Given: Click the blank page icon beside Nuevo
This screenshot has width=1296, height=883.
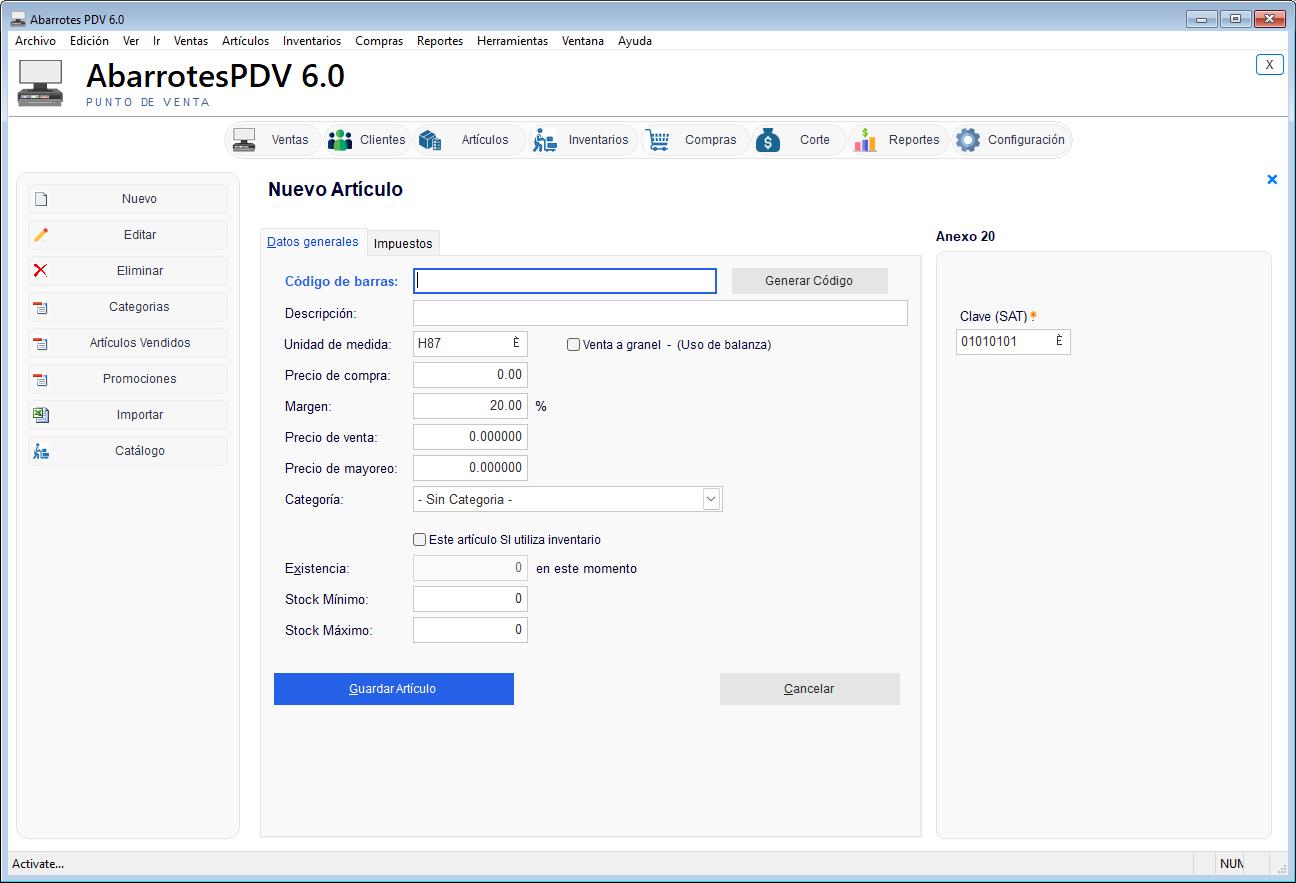Looking at the screenshot, I should (x=41, y=199).
